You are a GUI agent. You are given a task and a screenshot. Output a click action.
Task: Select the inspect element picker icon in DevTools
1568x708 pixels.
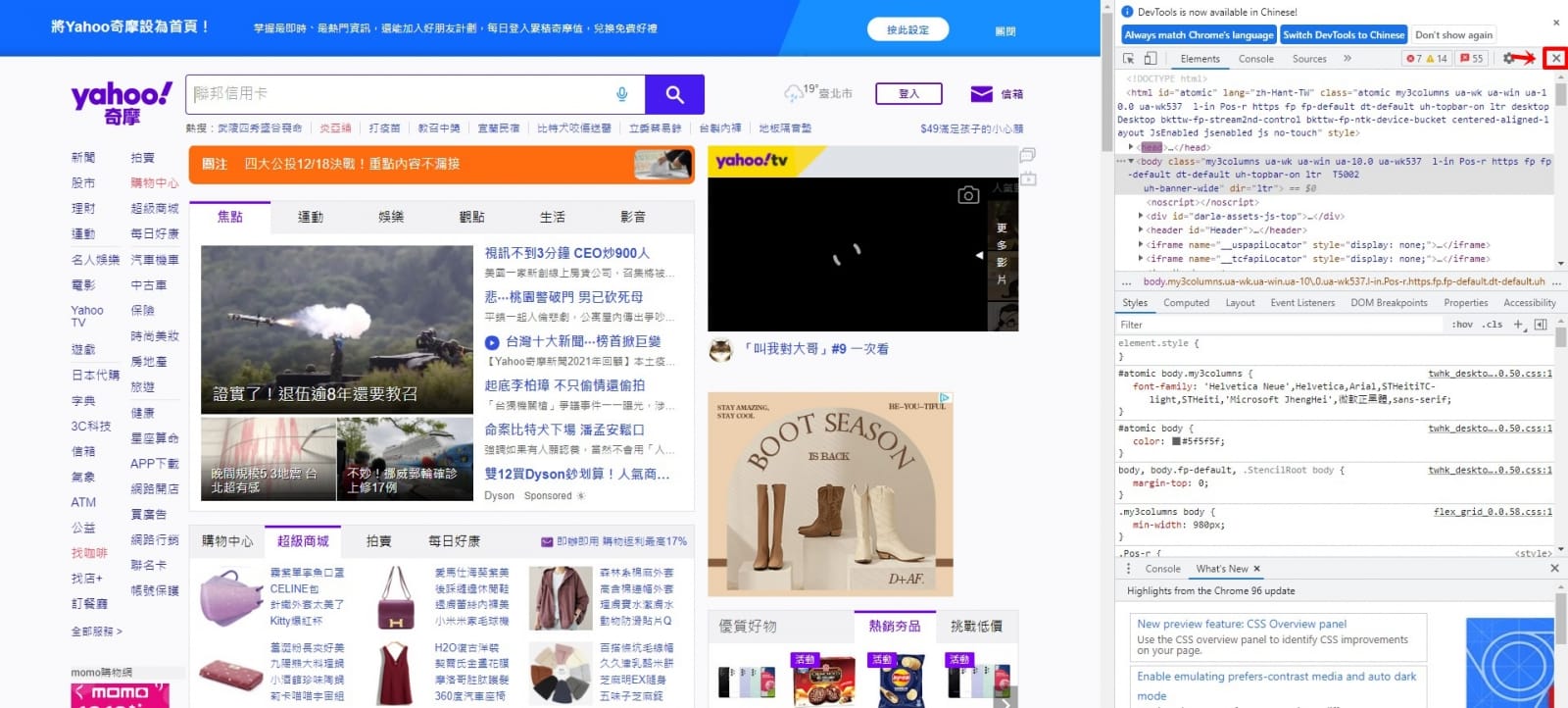[1129, 59]
